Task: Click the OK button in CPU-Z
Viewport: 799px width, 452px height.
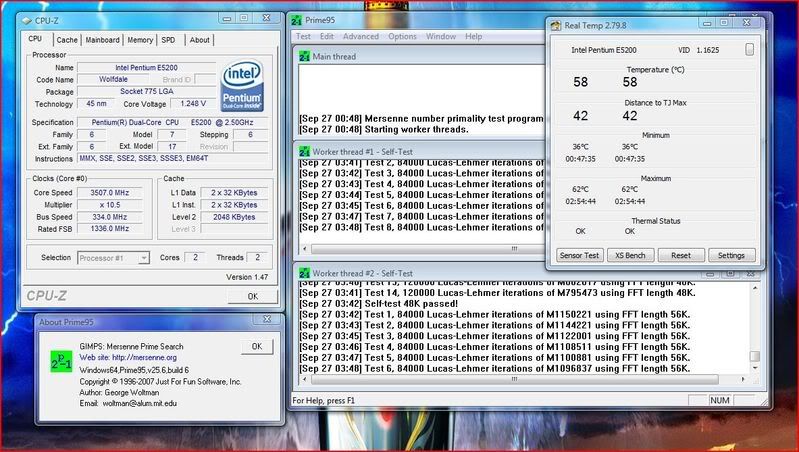Action: tap(253, 296)
